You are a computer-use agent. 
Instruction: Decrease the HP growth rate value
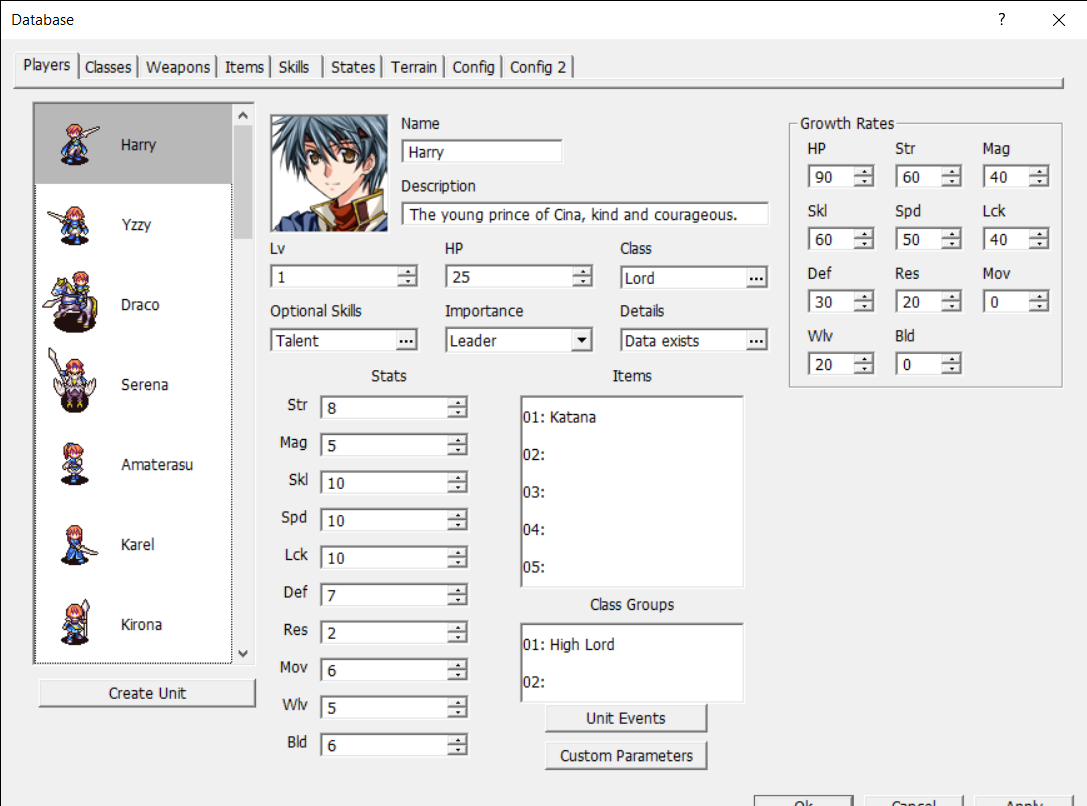point(863,182)
